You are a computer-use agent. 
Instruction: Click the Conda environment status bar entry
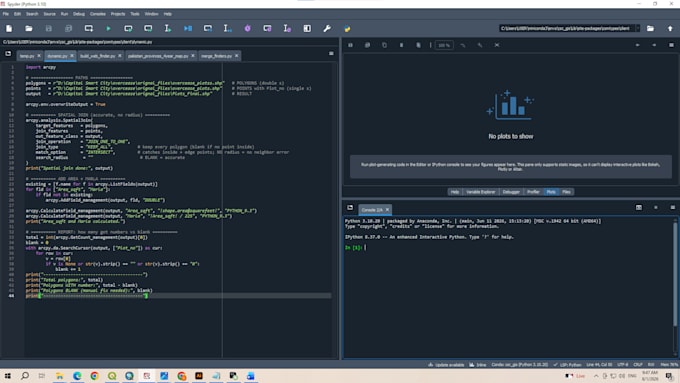coord(520,365)
